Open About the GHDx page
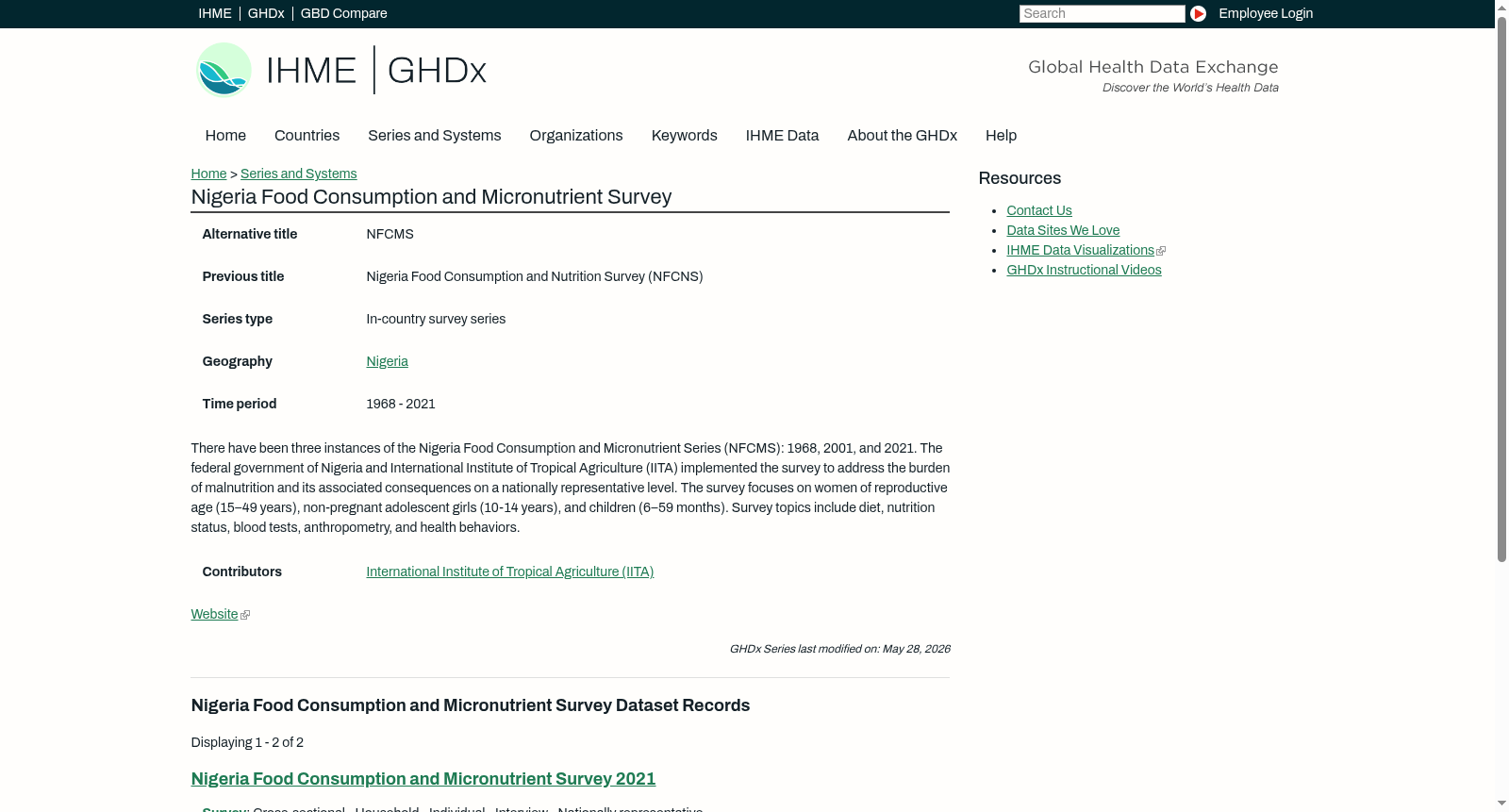Screen dimensions: 1509x812 click(x=902, y=136)
